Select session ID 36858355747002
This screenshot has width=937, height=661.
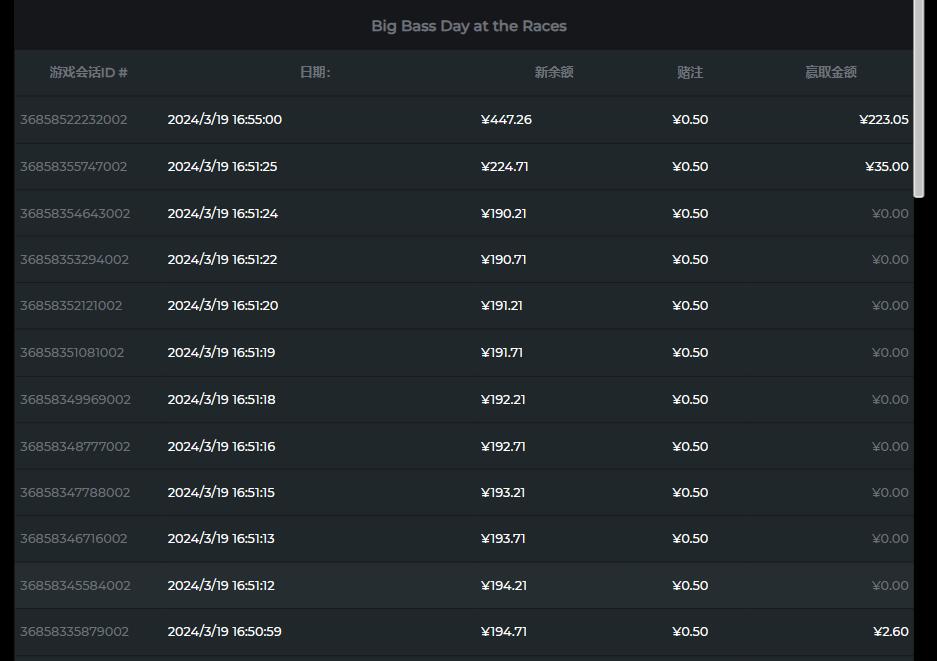point(74,167)
